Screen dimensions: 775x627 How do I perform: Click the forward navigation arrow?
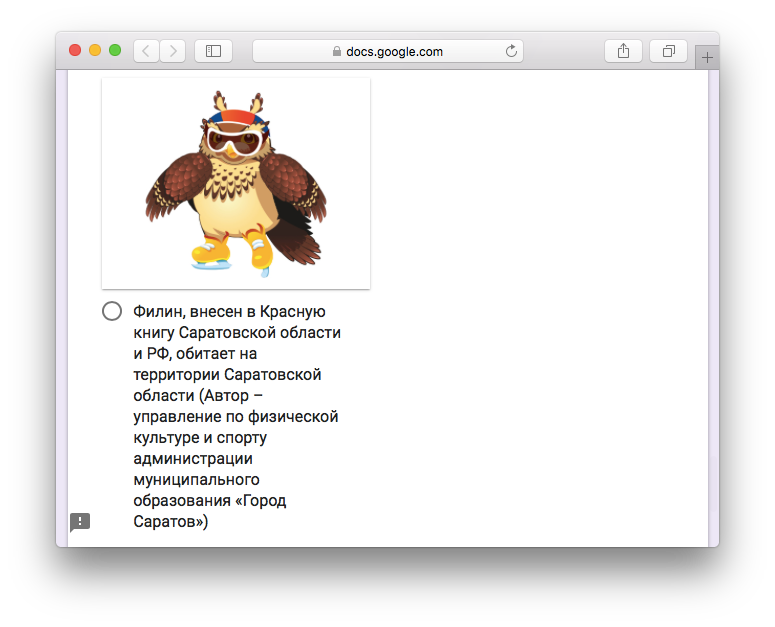click(173, 51)
